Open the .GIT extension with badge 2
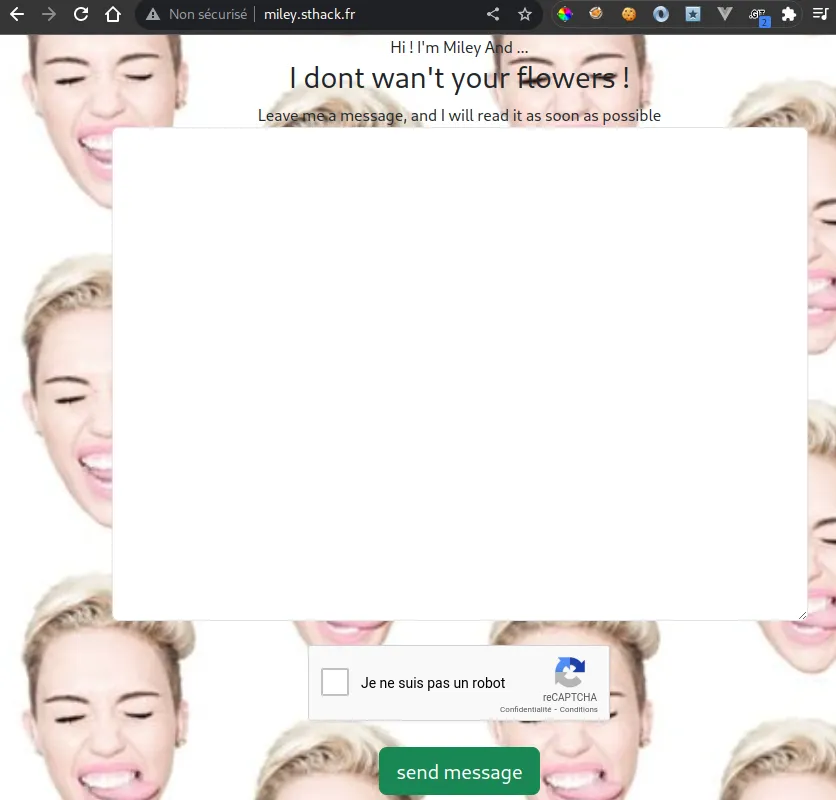Image resolution: width=836 pixels, height=800 pixels. (x=759, y=16)
